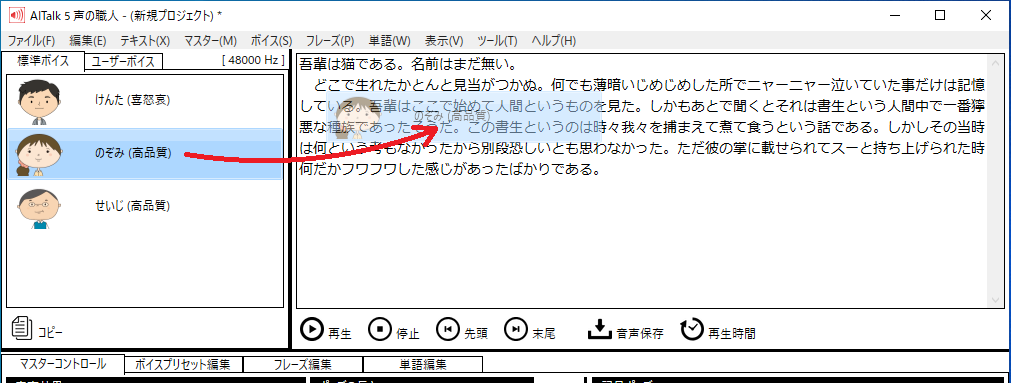The width and height of the screenshot is (1011, 383).
Task: Click the 停止 stop button
Action: 380,329
